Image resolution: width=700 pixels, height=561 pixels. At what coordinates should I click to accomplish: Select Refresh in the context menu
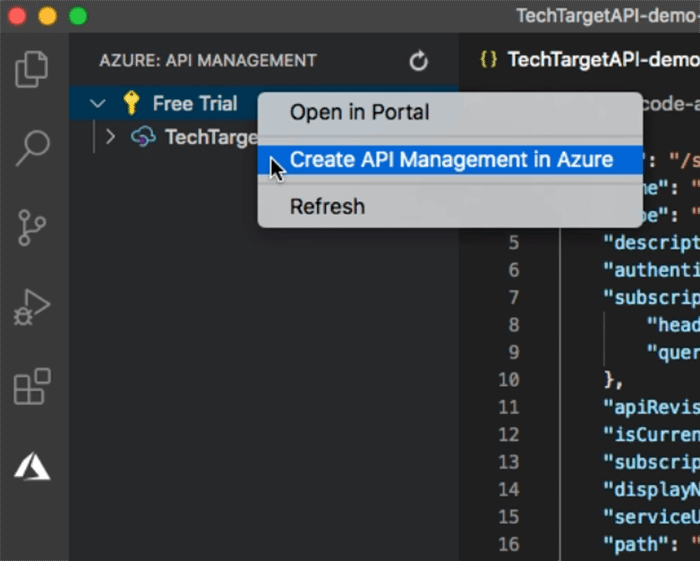327,207
